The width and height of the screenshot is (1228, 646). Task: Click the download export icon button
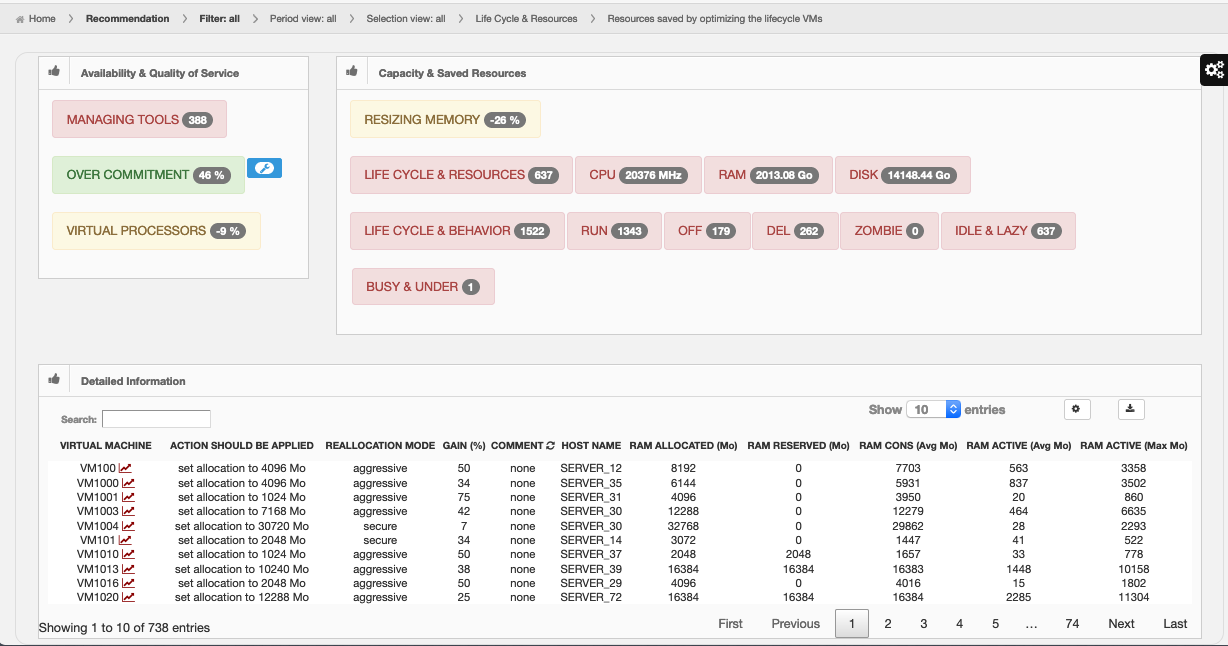pyautogui.click(x=1131, y=409)
